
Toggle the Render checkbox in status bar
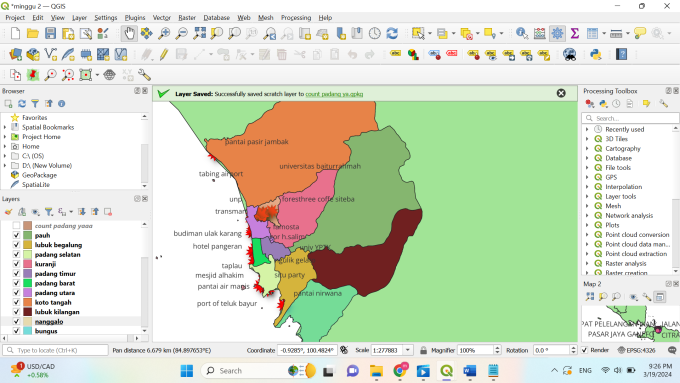pyautogui.click(x=584, y=350)
